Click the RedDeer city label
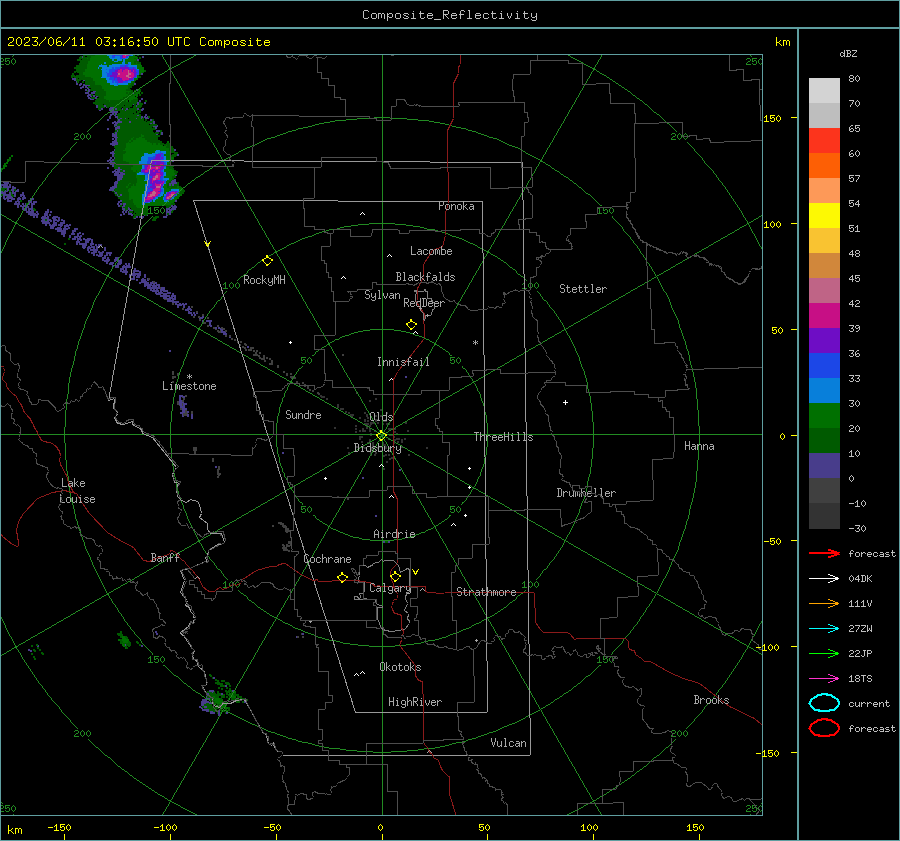Viewport: 900px width, 841px height. 424,303
